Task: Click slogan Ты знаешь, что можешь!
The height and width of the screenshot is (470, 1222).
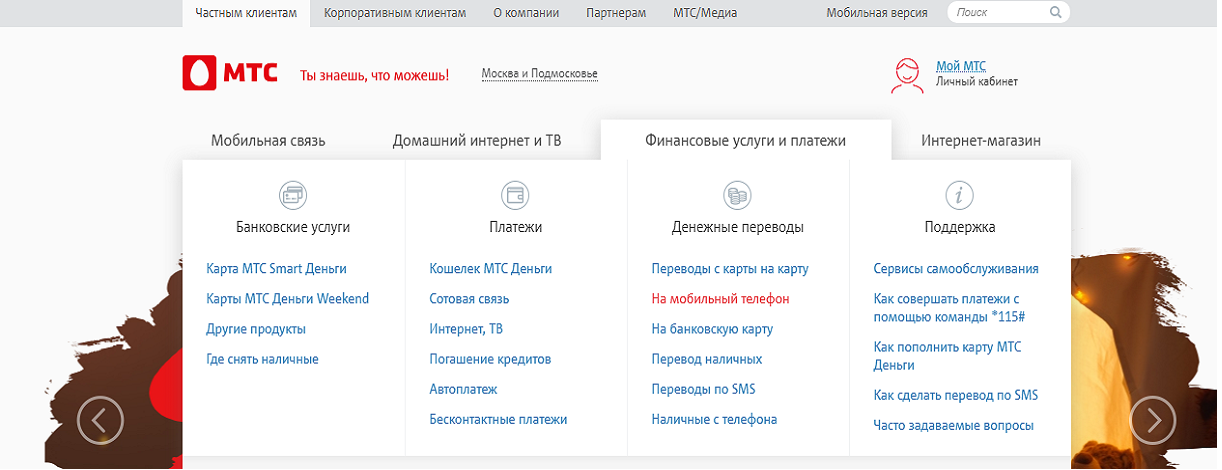Action: click(375, 75)
